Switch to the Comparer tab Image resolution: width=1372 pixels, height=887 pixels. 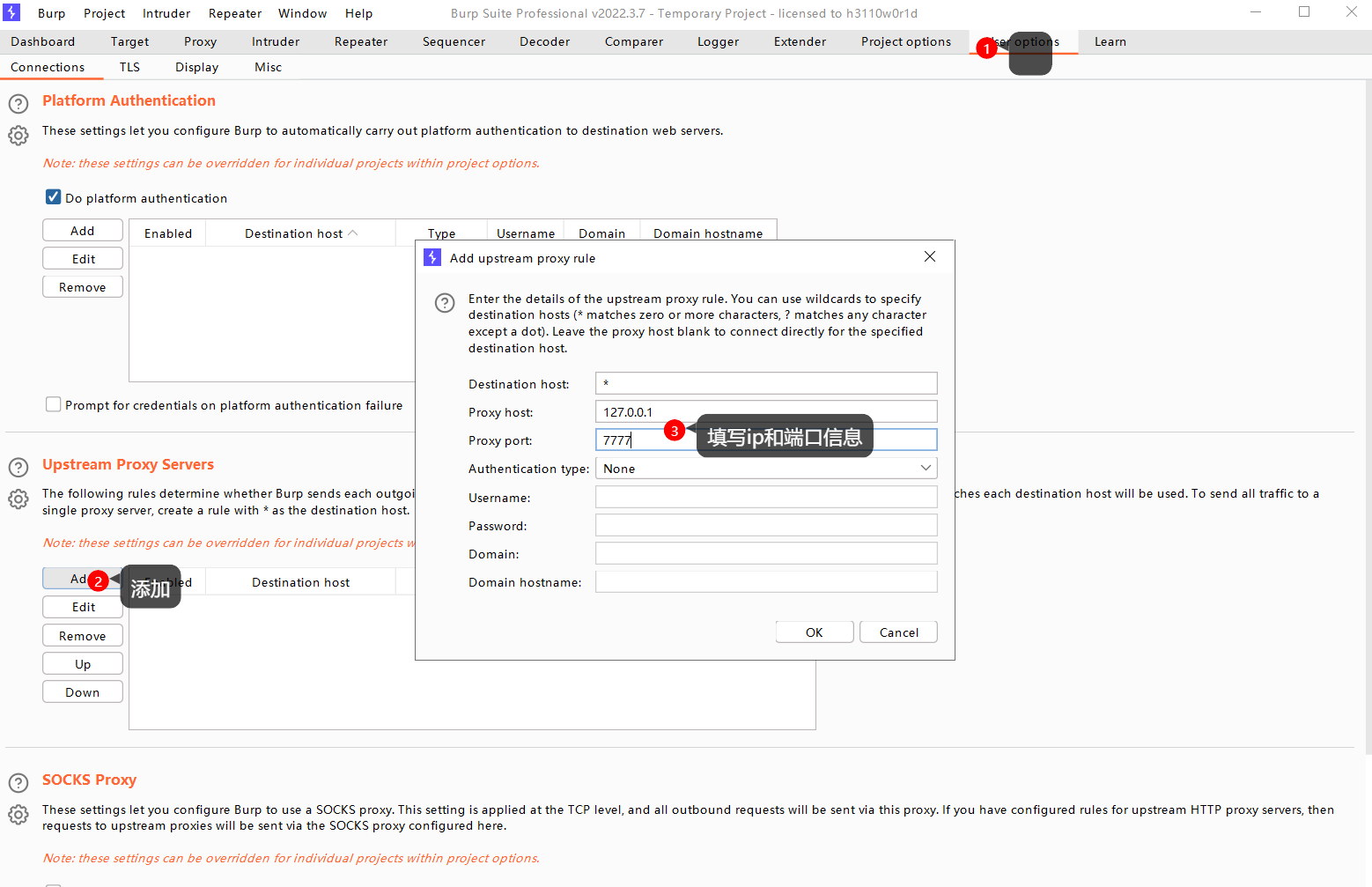point(634,41)
